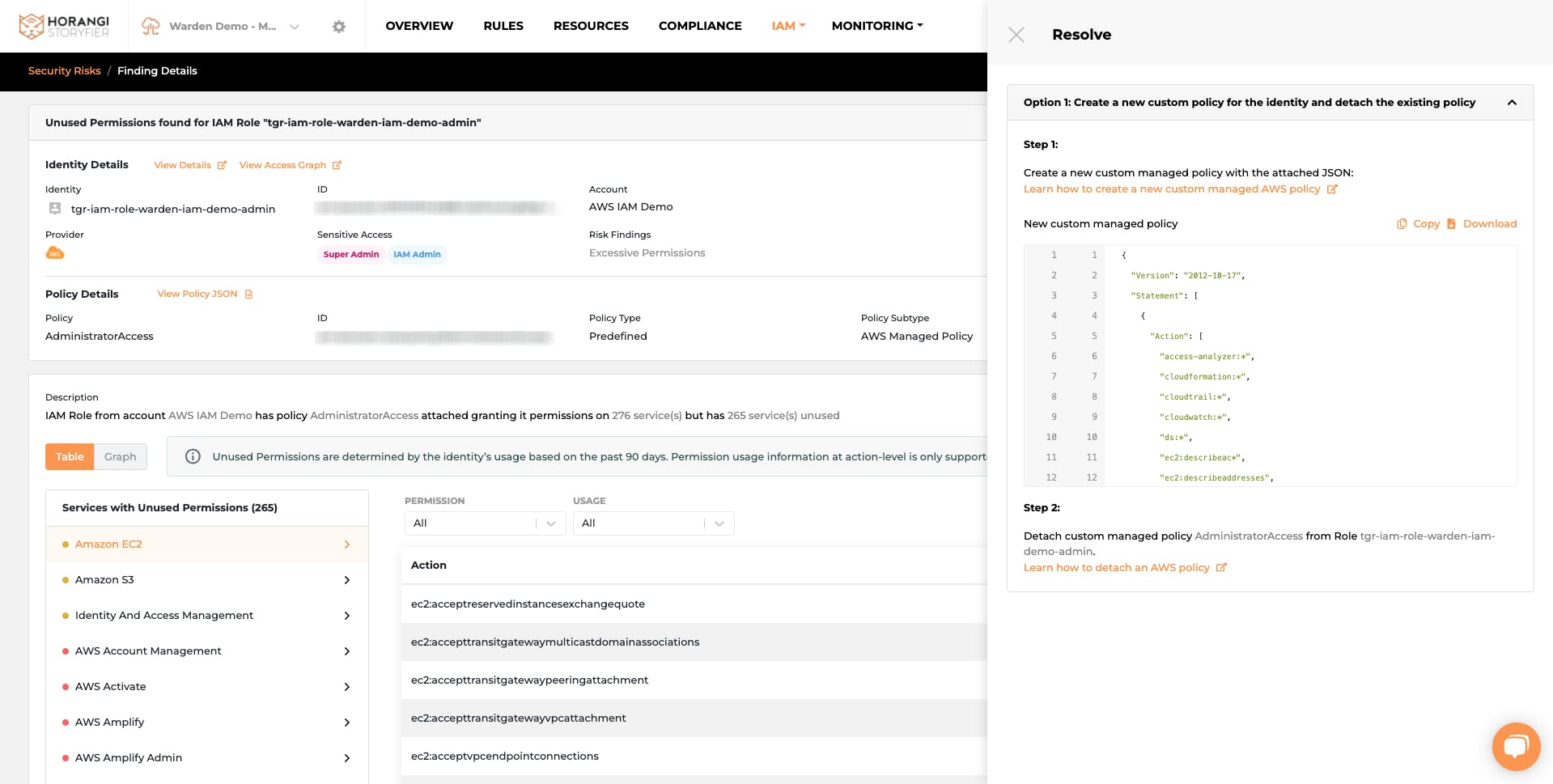Click the ec2:acceptreservedinstancesexchangequote action row

click(694, 604)
